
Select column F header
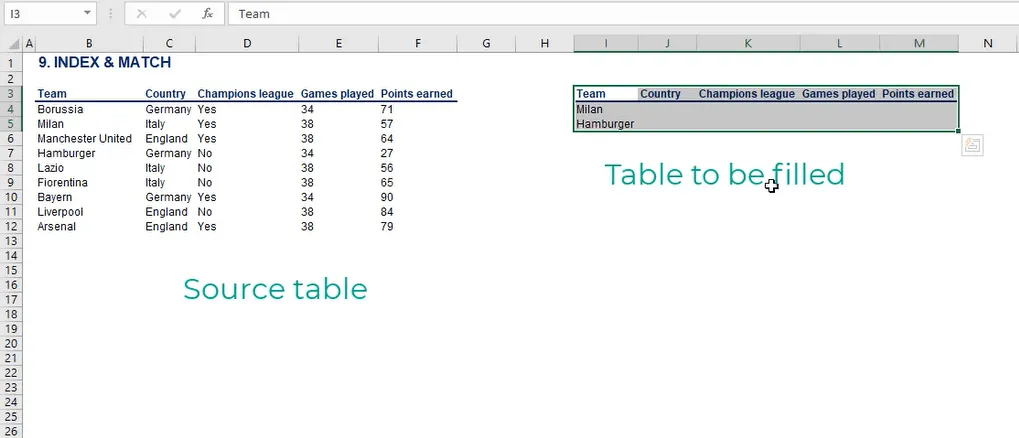click(x=418, y=44)
